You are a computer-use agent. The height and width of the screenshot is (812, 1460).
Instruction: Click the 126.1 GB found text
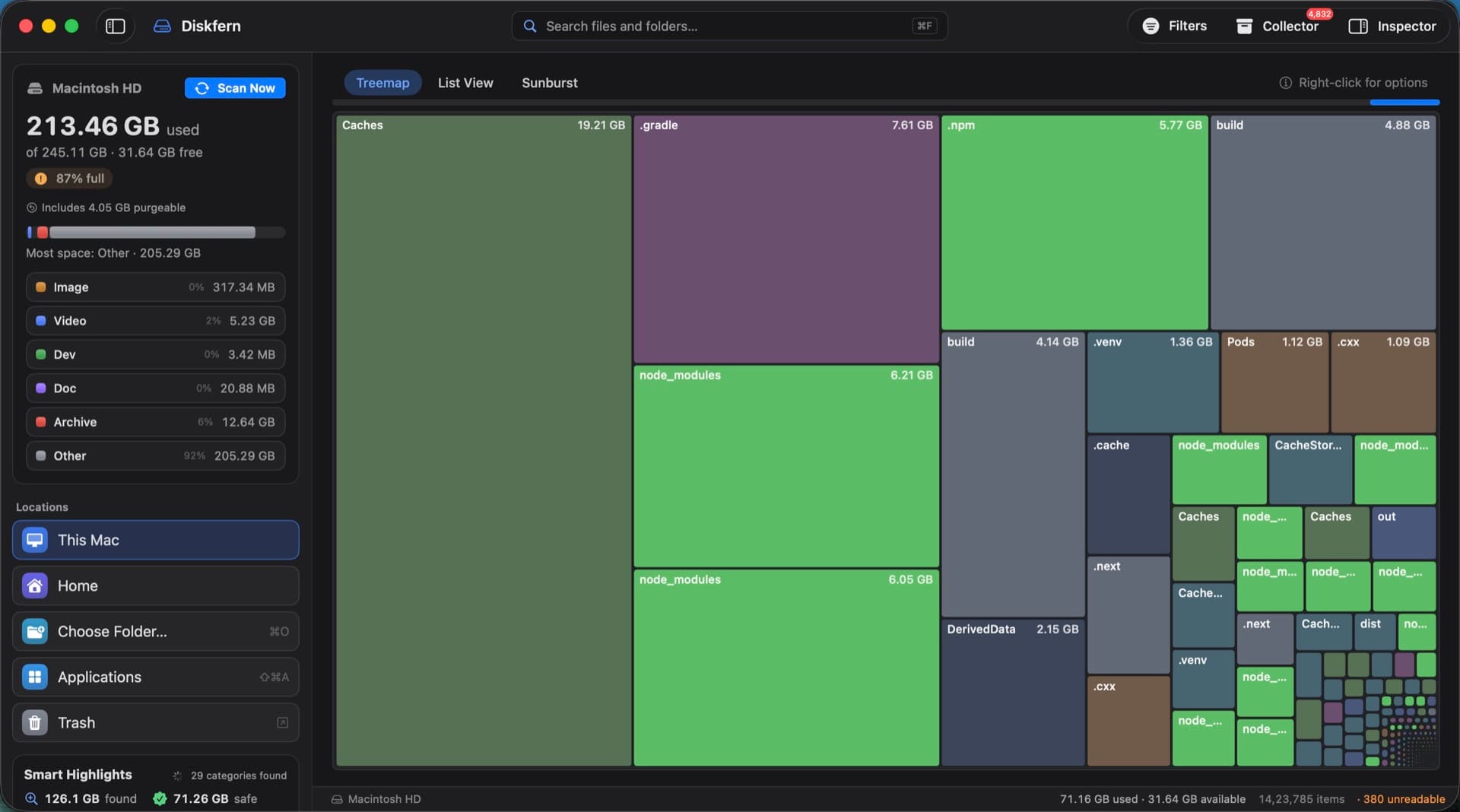pos(90,798)
